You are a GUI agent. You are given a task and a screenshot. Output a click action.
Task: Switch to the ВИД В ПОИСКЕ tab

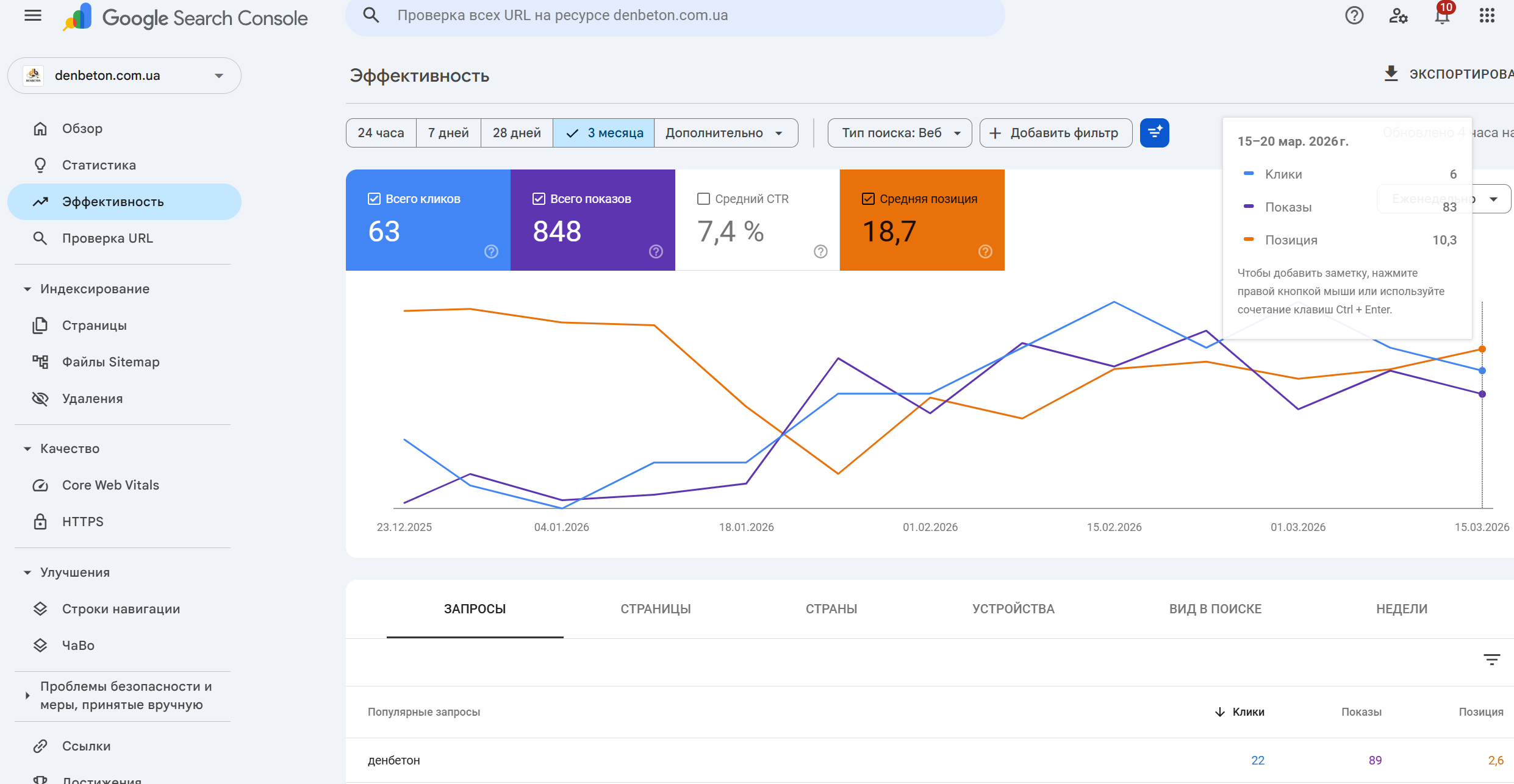1215,609
